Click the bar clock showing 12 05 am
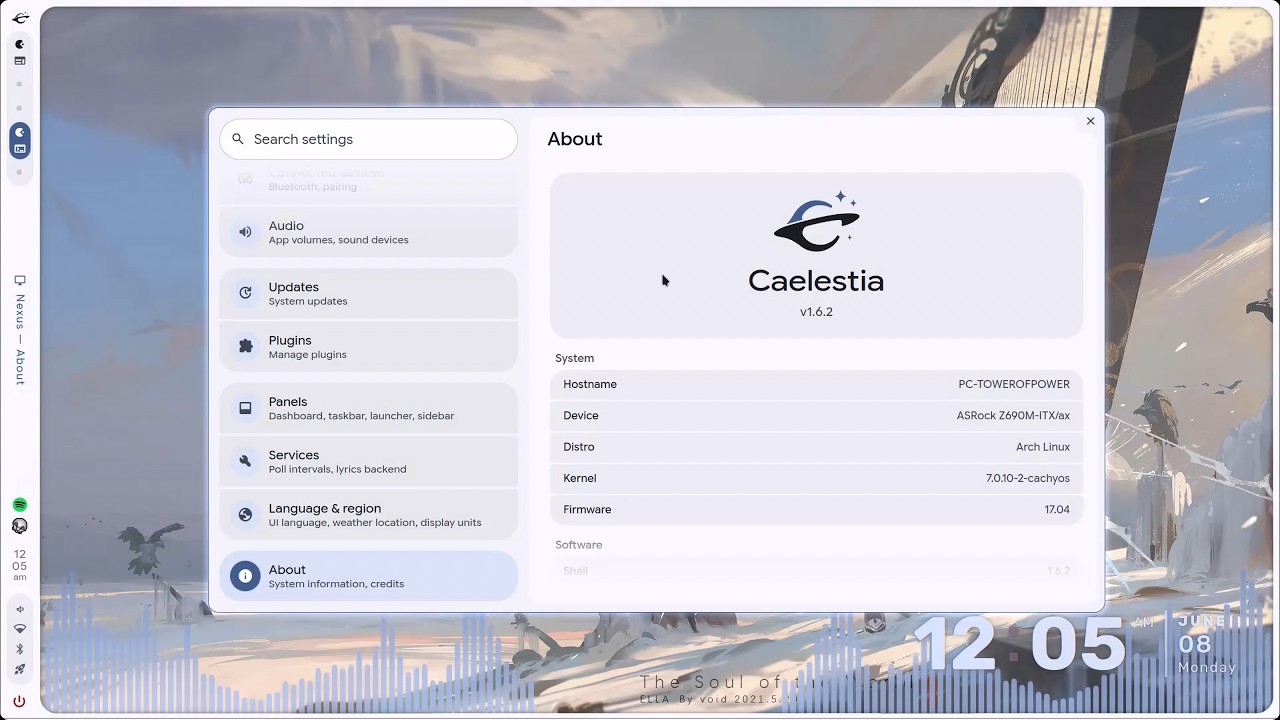The height and width of the screenshot is (720, 1280). pyautogui.click(x=19, y=565)
